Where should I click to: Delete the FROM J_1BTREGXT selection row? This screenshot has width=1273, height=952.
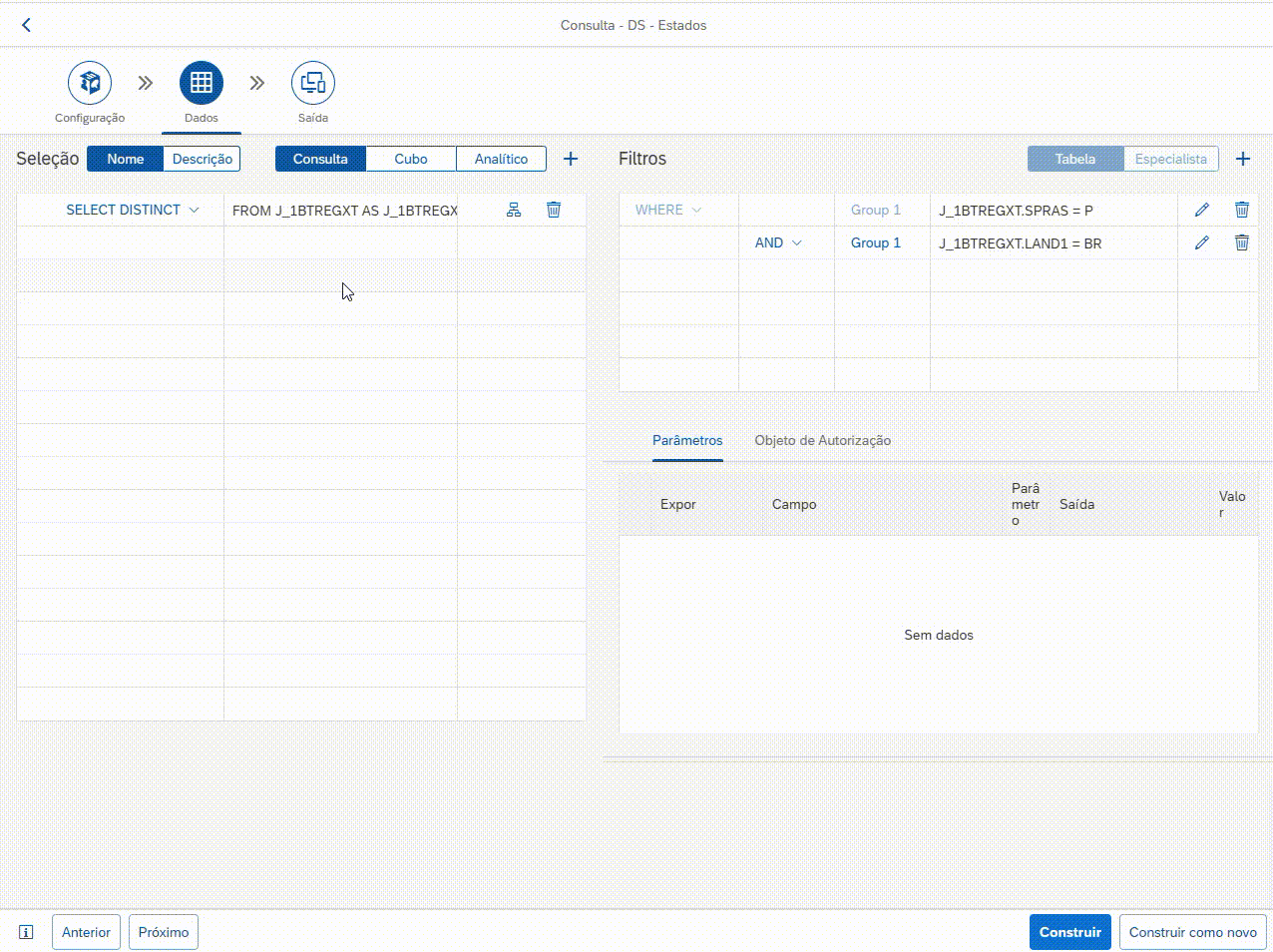(x=554, y=210)
